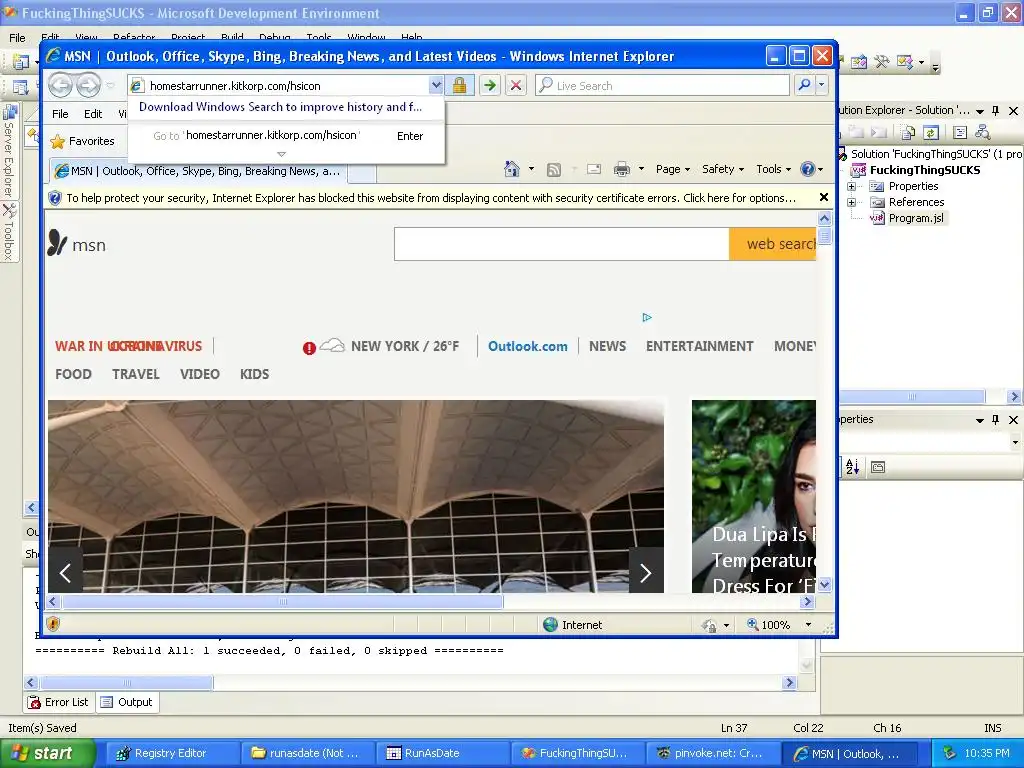The width and height of the screenshot is (1024, 768).
Task: Open the File menu in Internet Explorer
Action: [60, 114]
